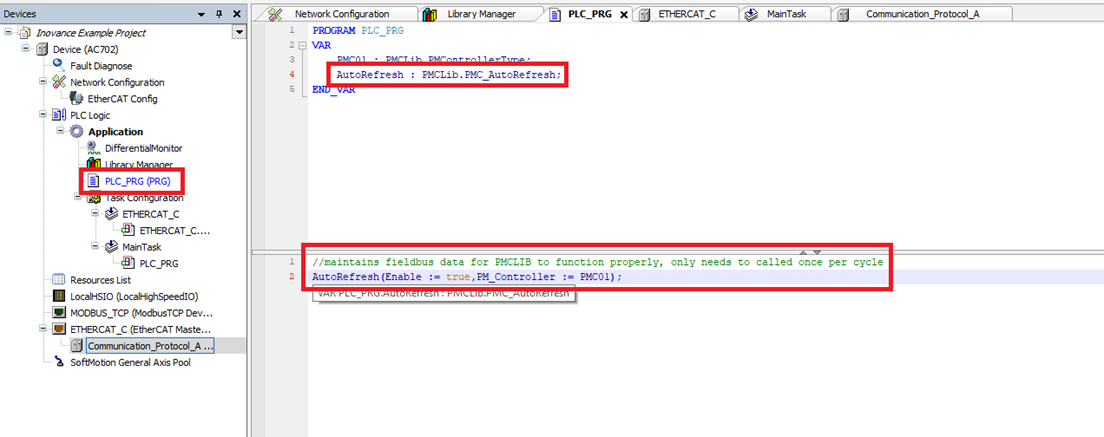Click the DifferentialMonitor icon
The width and height of the screenshot is (1104, 437).
[x=94, y=148]
